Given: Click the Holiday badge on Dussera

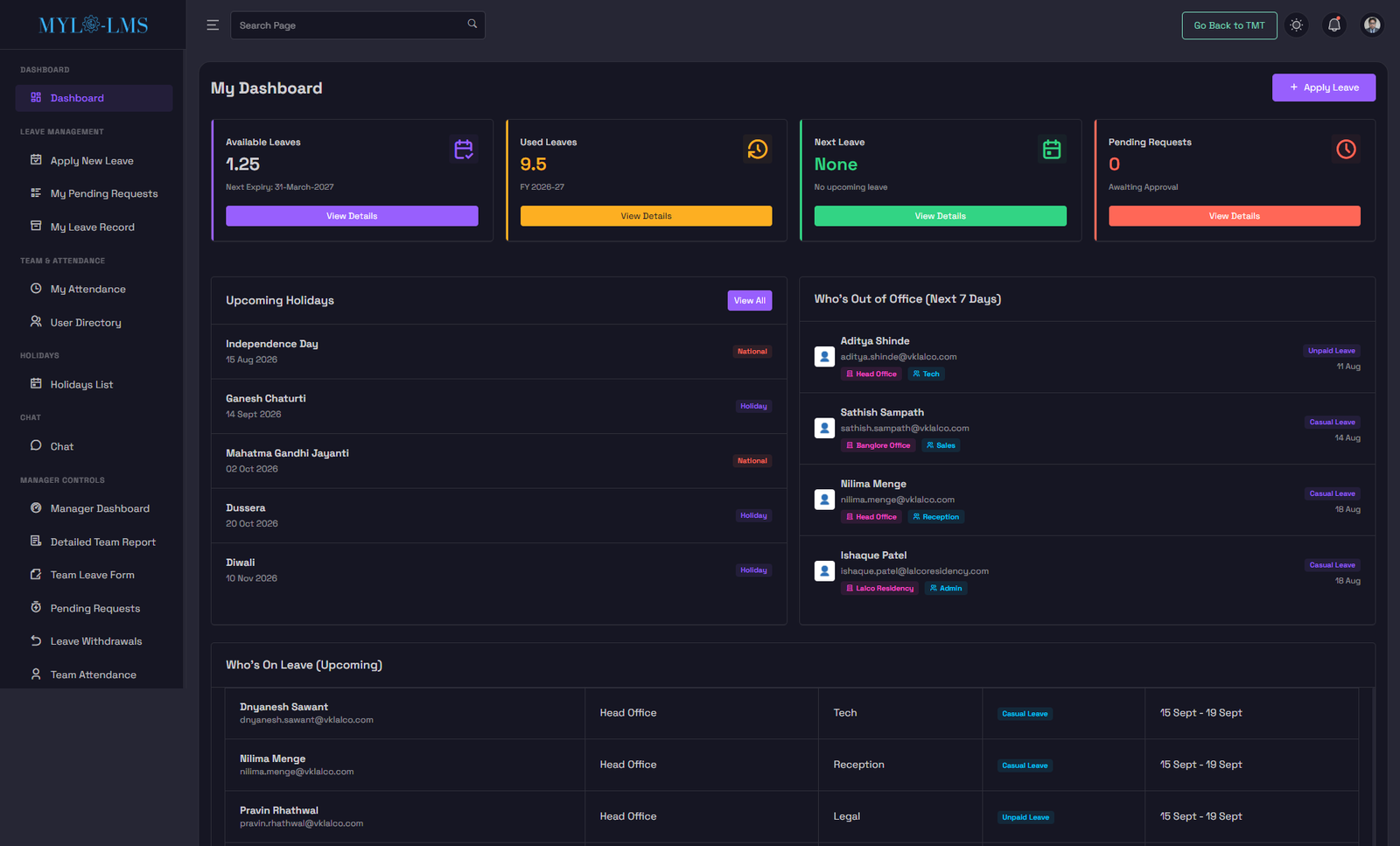Looking at the screenshot, I should [753, 515].
